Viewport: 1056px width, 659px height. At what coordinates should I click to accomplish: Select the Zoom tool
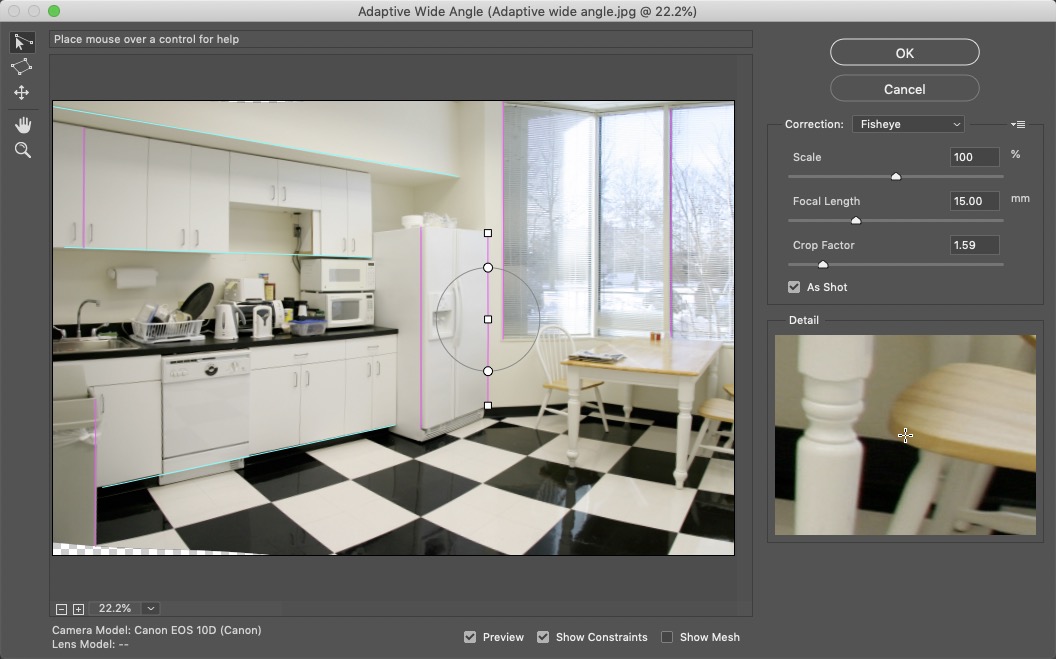22,151
